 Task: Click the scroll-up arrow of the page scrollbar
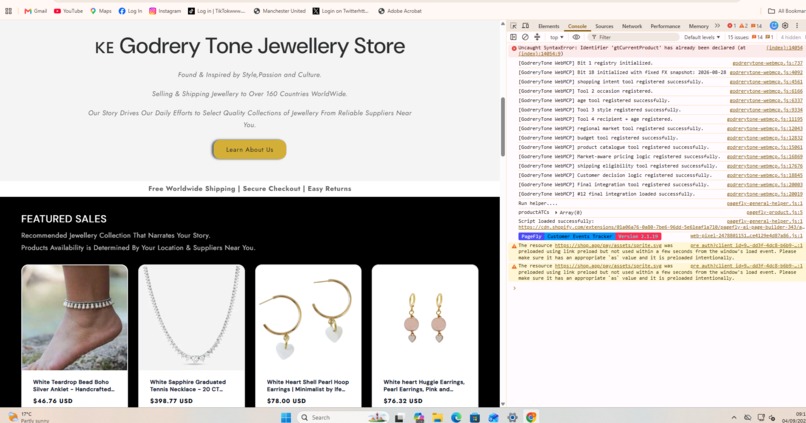click(503, 24)
